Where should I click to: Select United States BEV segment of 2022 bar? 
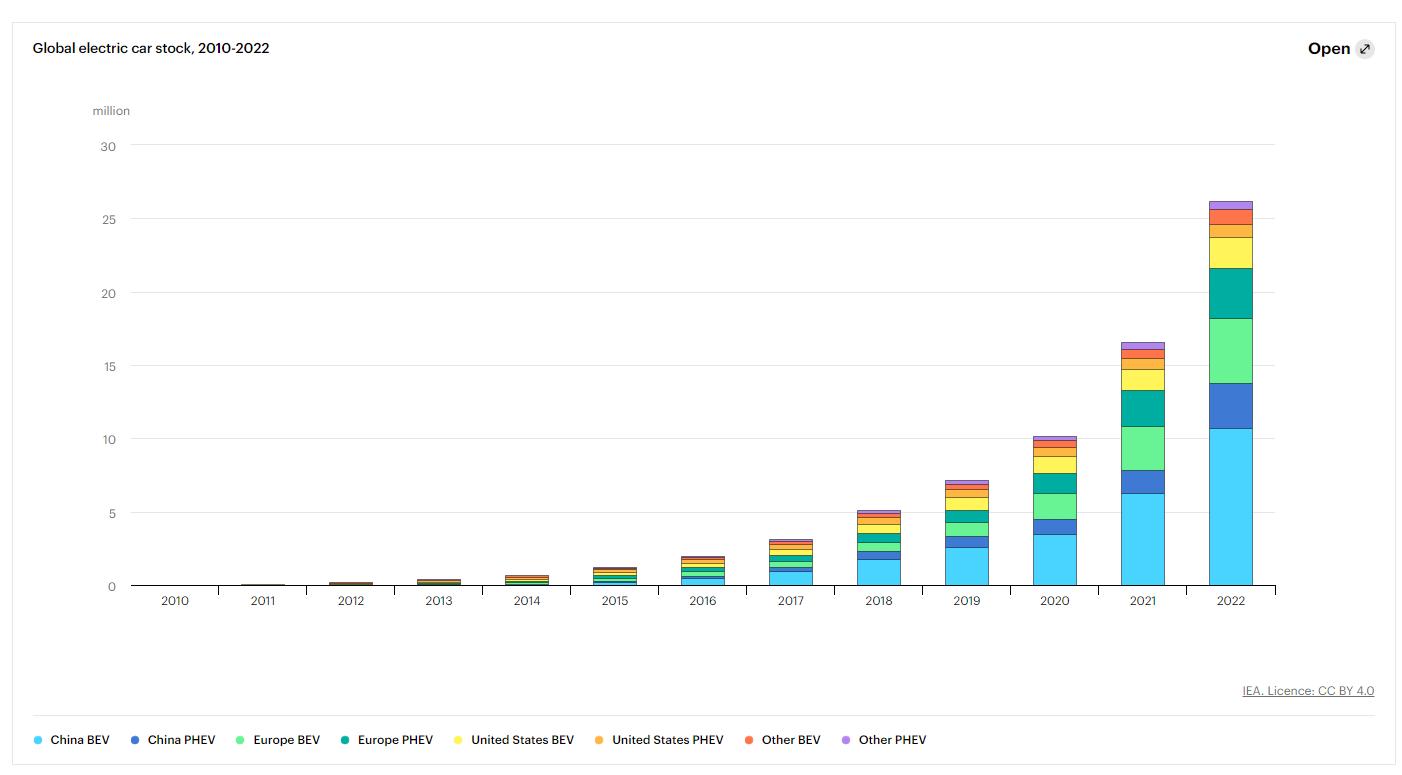(1230, 253)
